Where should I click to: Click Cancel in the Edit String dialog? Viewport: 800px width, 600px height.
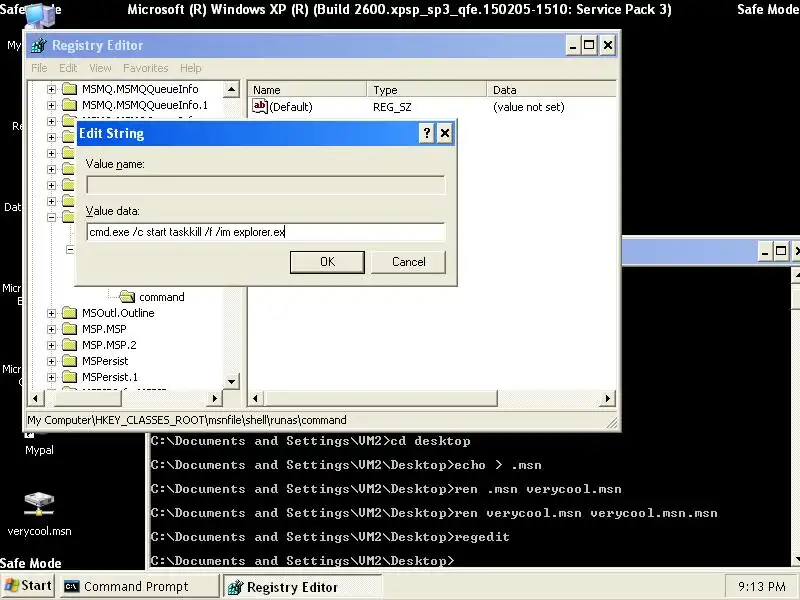tap(408, 262)
